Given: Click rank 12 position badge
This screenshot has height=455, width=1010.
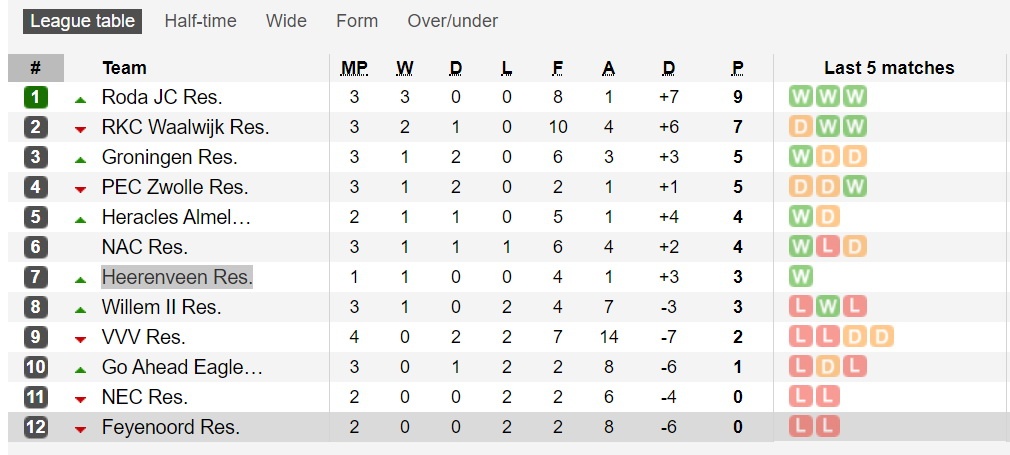Looking at the screenshot, I should coord(35,427).
